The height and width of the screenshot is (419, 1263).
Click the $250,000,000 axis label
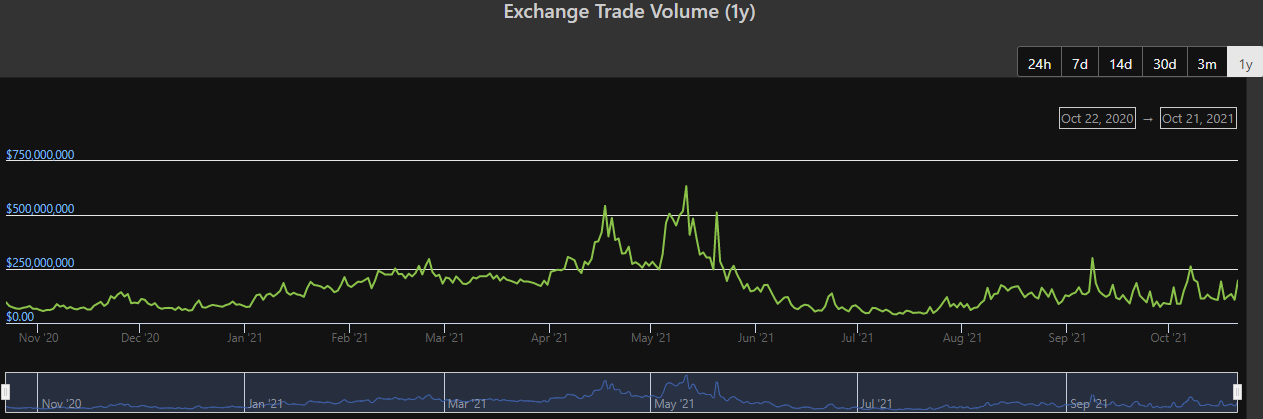[x=41, y=263]
